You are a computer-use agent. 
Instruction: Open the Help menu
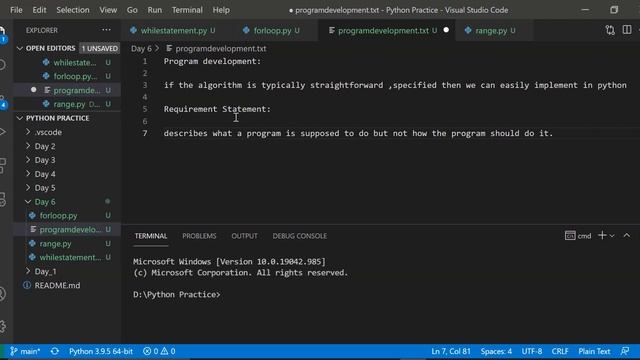pyautogui.click(x=221, y=10)
